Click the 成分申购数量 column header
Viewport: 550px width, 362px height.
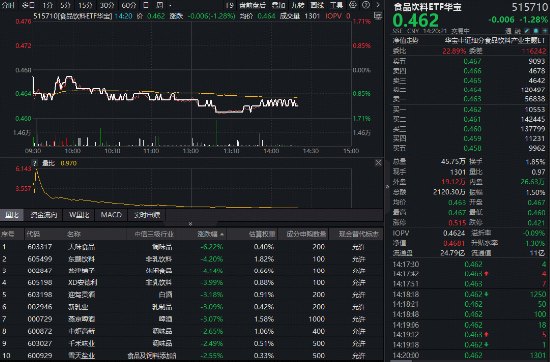[306, 234]
